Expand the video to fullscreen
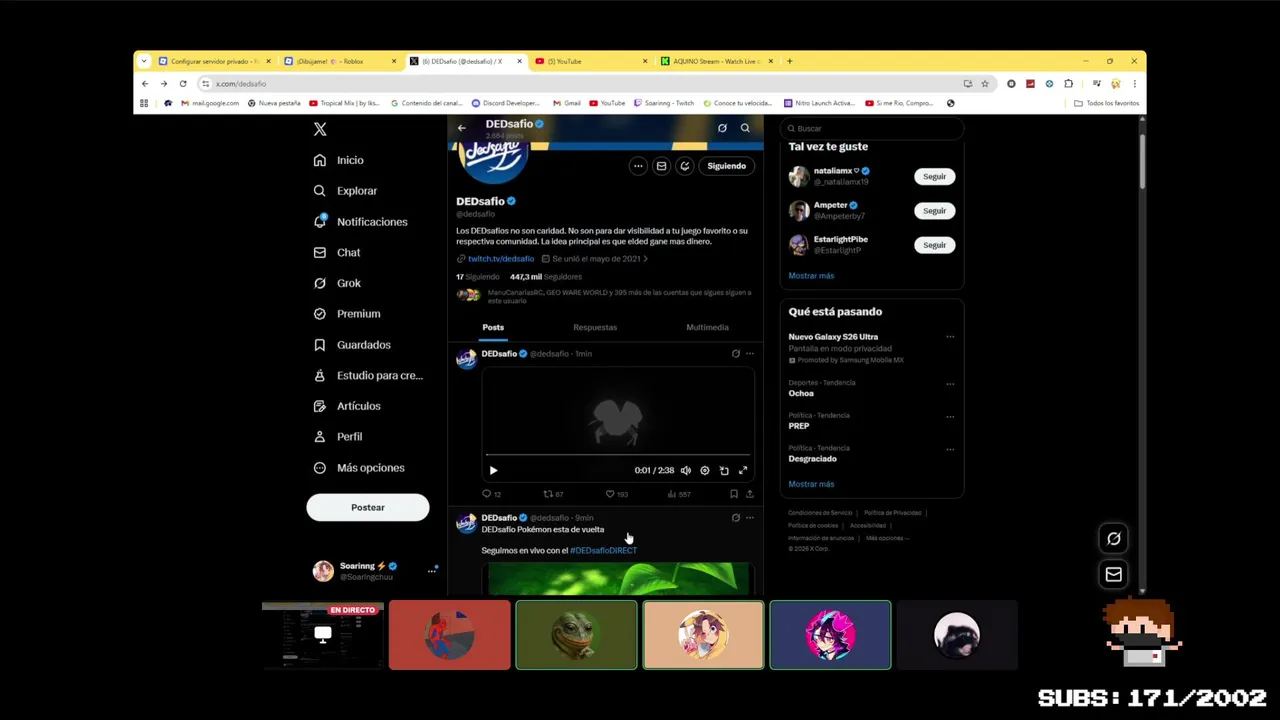The width and height of the screenshot is (1280, 720). pos(743,470)
